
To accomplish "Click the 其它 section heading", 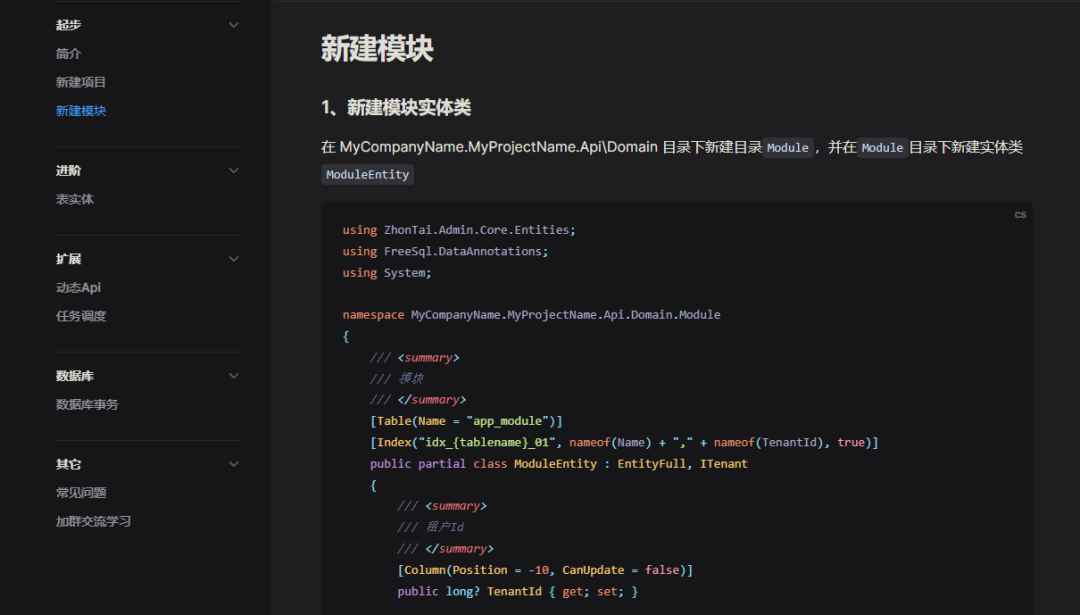I will [68, 464].
